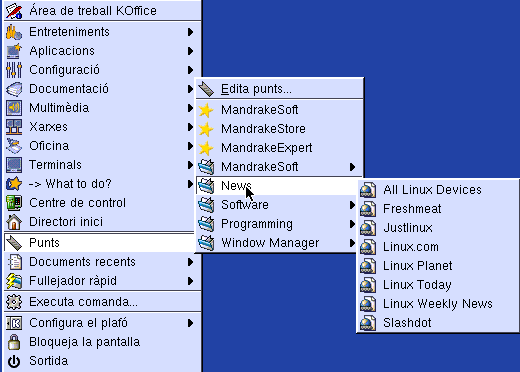Expand the Entreteniments submenu arrow
The width and height of the screenshot is (520, 372).
coord(190,32)
